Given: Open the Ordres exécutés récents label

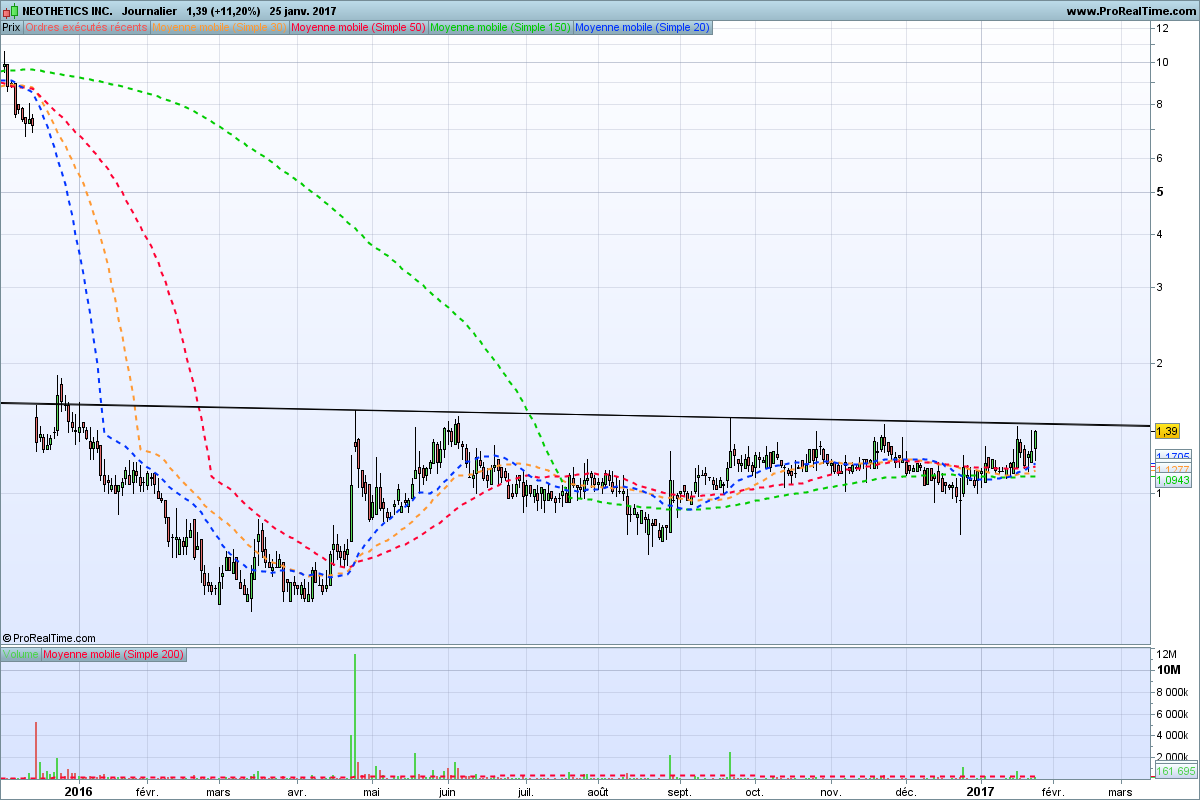Looking at the screenshot, I should [86, 27].
